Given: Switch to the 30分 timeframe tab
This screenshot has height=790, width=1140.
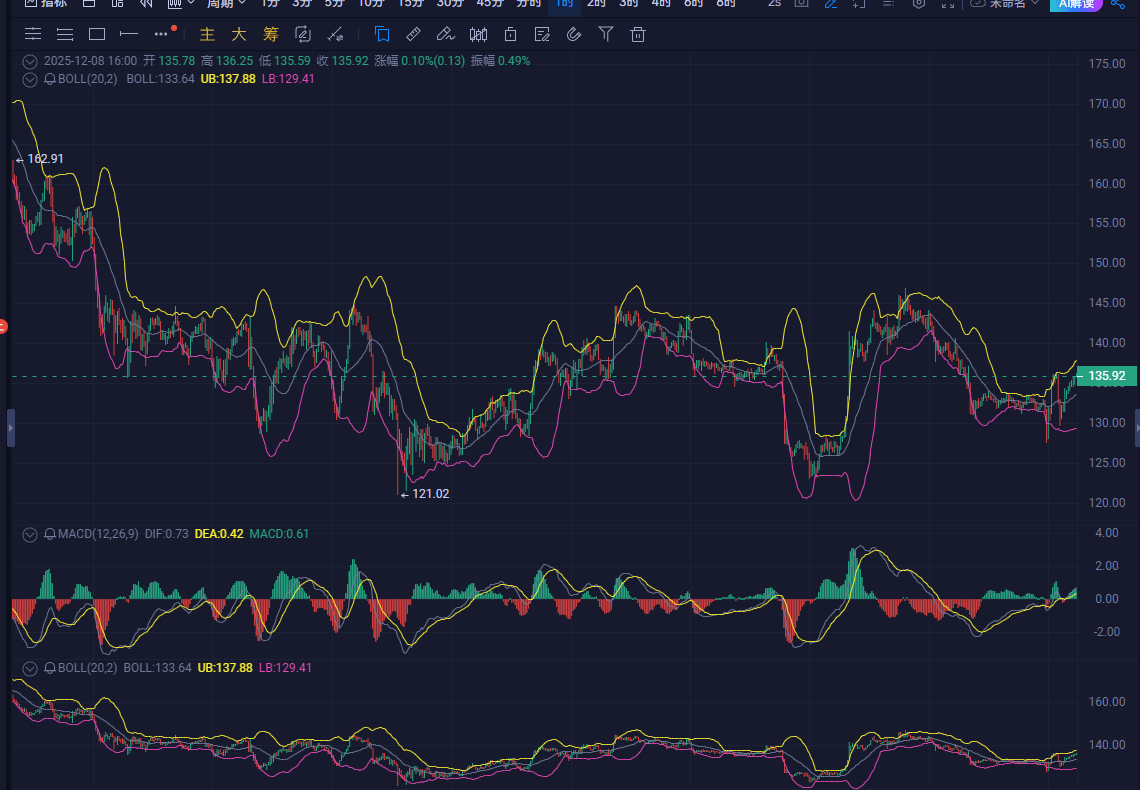Looking at the screenshot, I should pyautogui.click(x=450, y=4).
